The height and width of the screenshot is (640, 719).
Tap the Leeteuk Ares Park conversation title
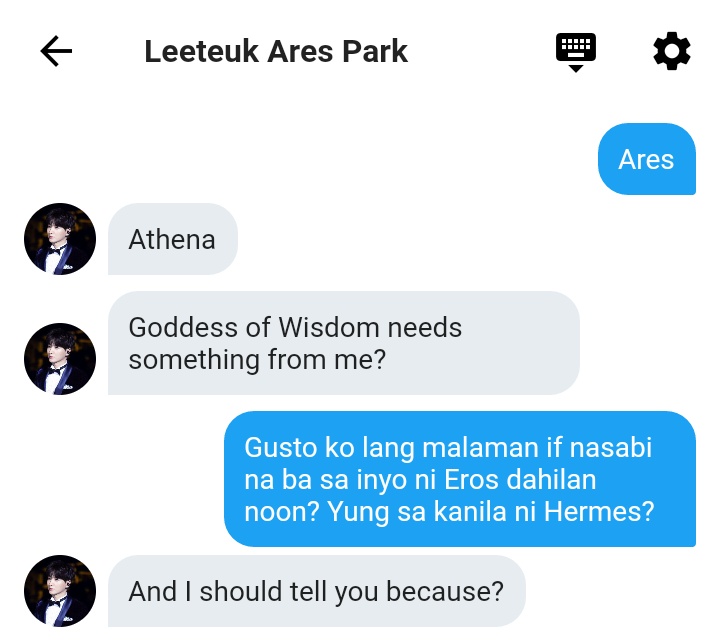click(x=276, y=51)
